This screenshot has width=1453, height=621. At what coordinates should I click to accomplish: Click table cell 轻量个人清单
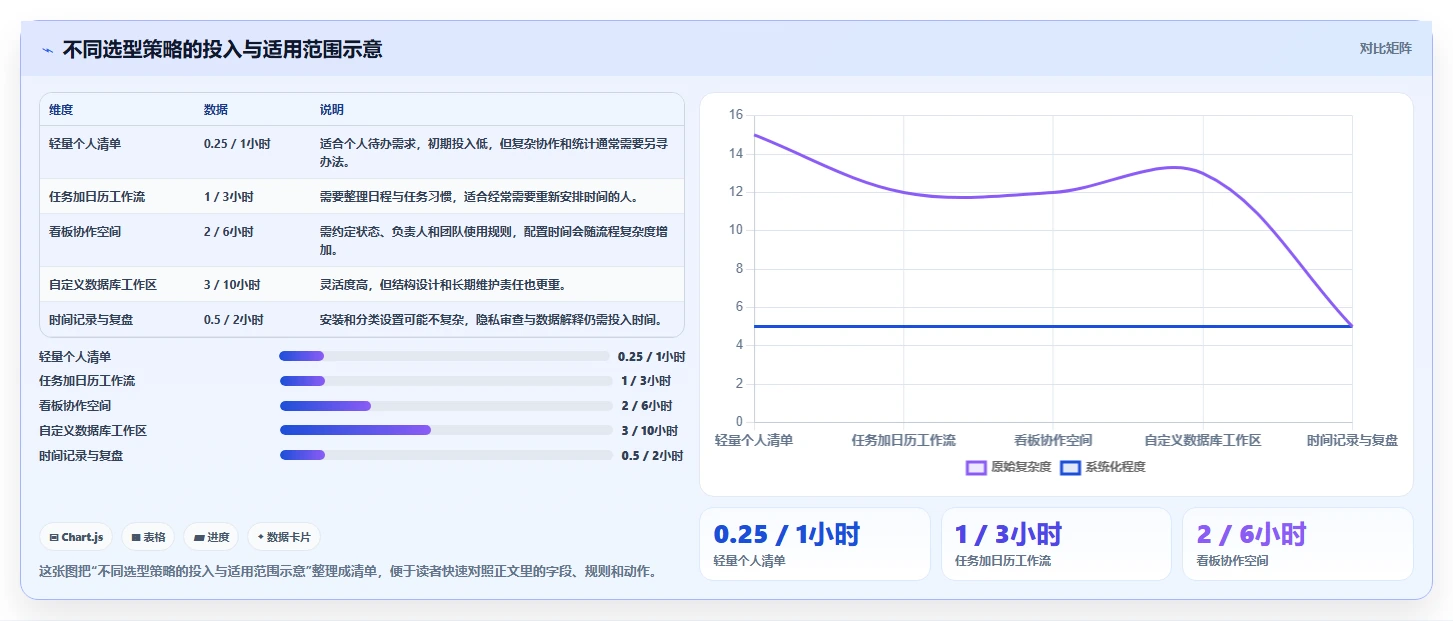[x=85, y=143]
